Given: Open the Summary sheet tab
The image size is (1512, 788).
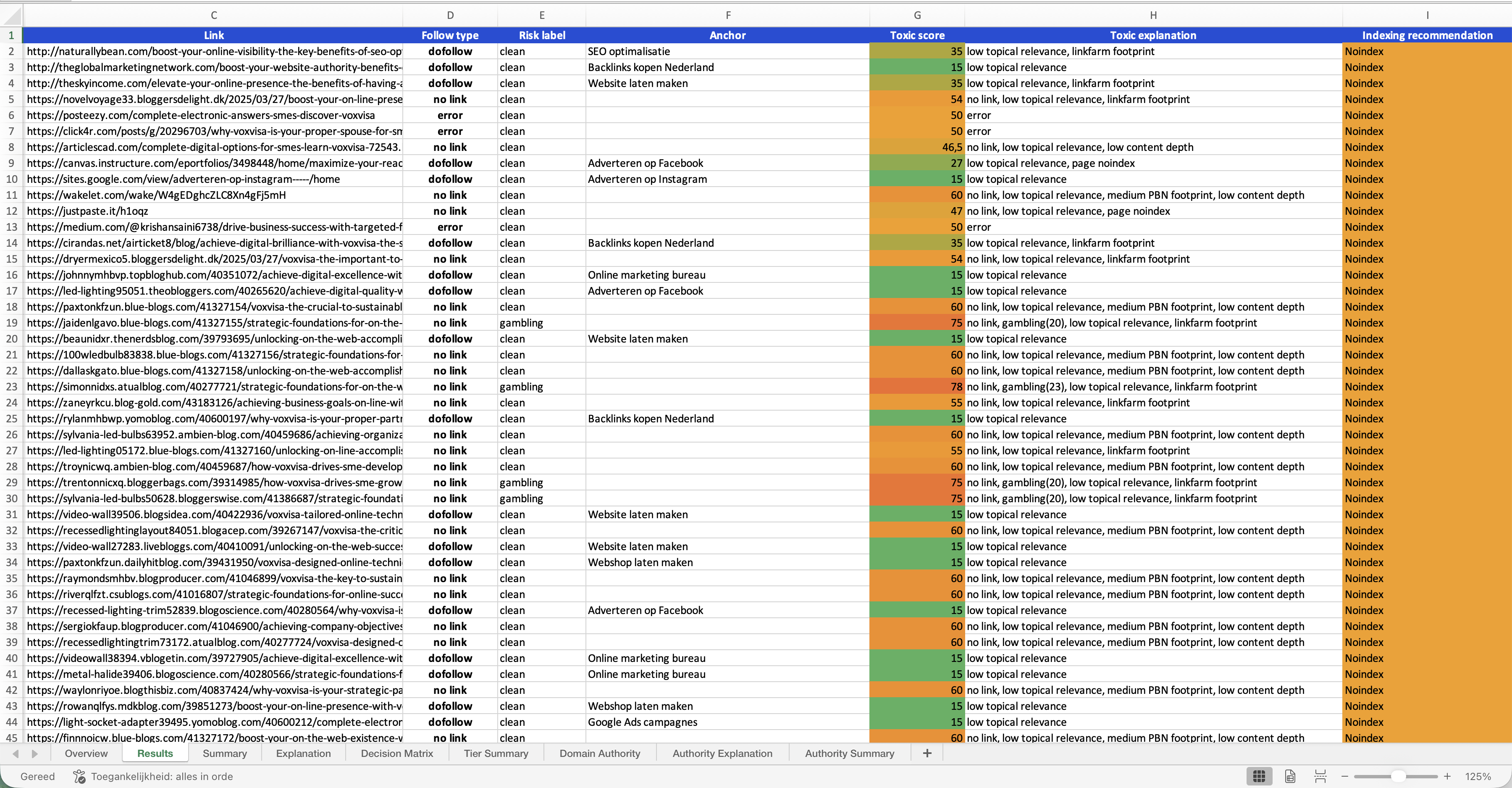Looking at the screenshot, I should 224,754.
